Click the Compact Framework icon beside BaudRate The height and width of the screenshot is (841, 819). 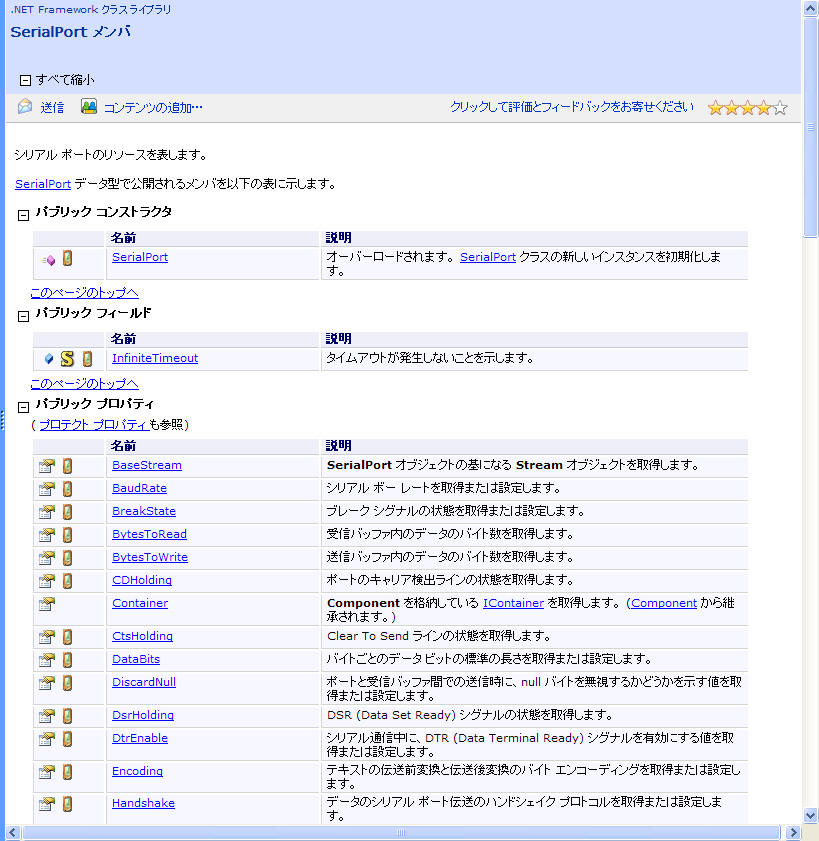tap(67, 489)
